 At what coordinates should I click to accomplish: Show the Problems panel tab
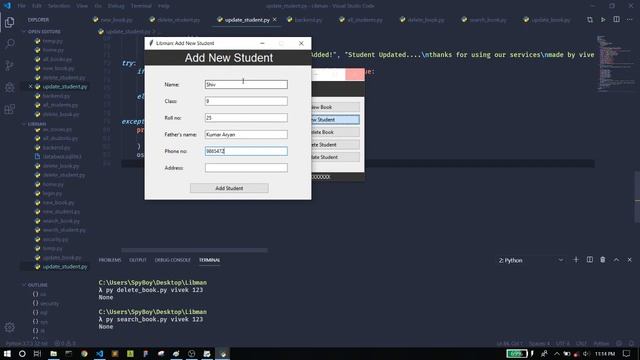tap(110, 260)
